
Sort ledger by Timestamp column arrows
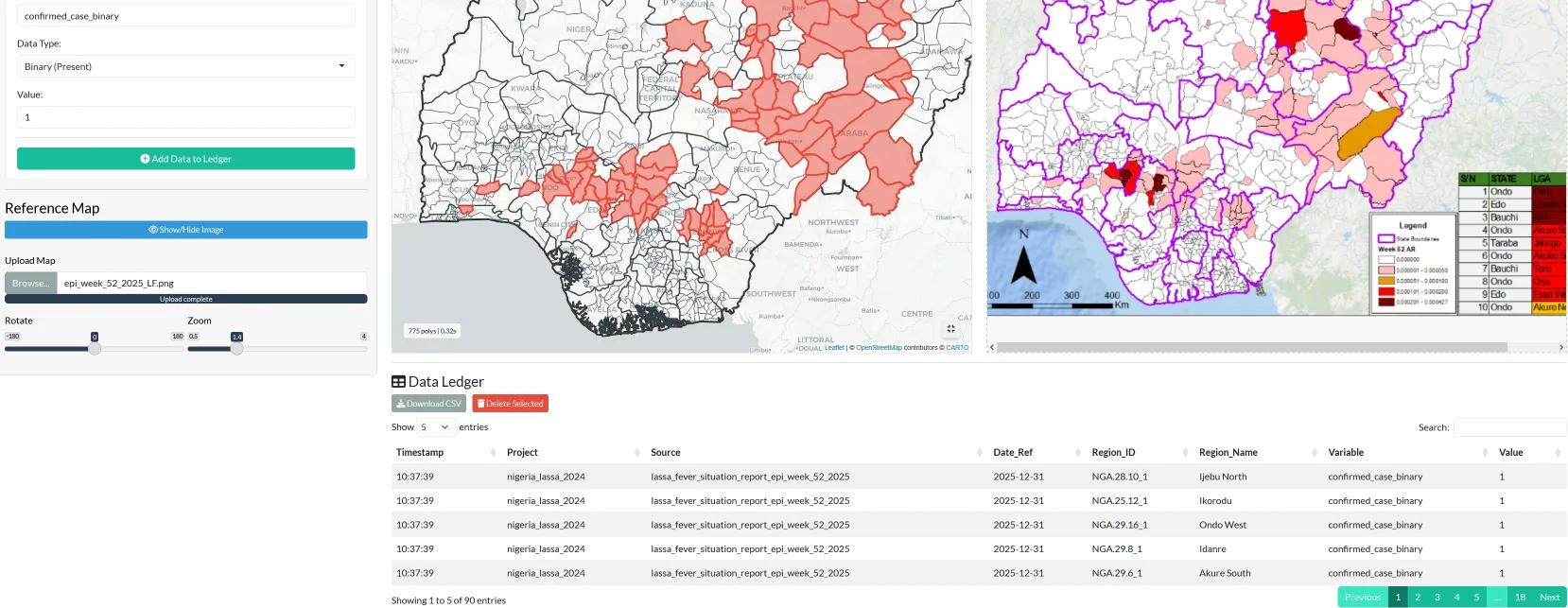493,453
